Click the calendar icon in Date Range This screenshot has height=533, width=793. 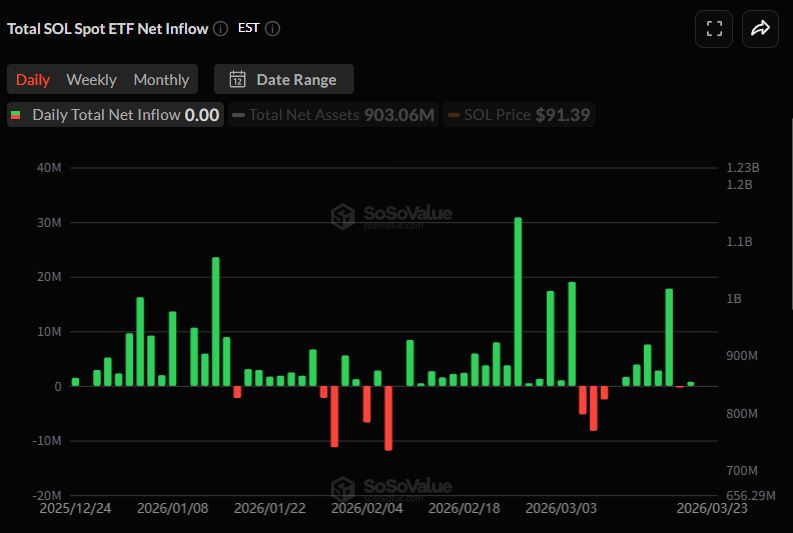[238, 80]
